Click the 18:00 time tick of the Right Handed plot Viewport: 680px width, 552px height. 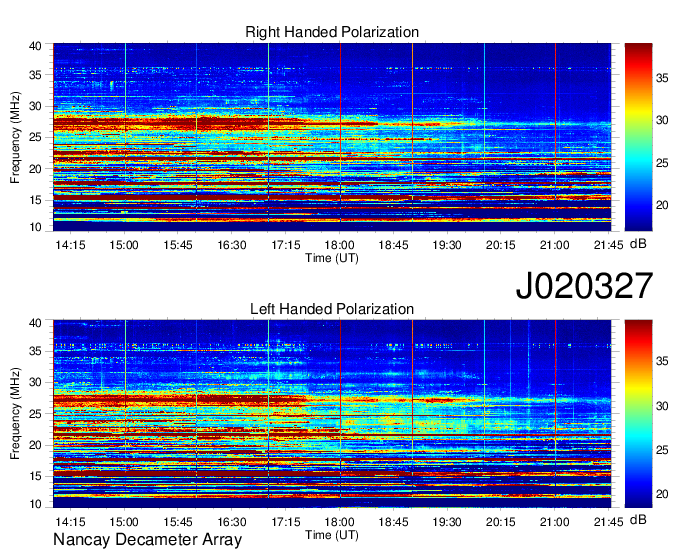(340, 245)
